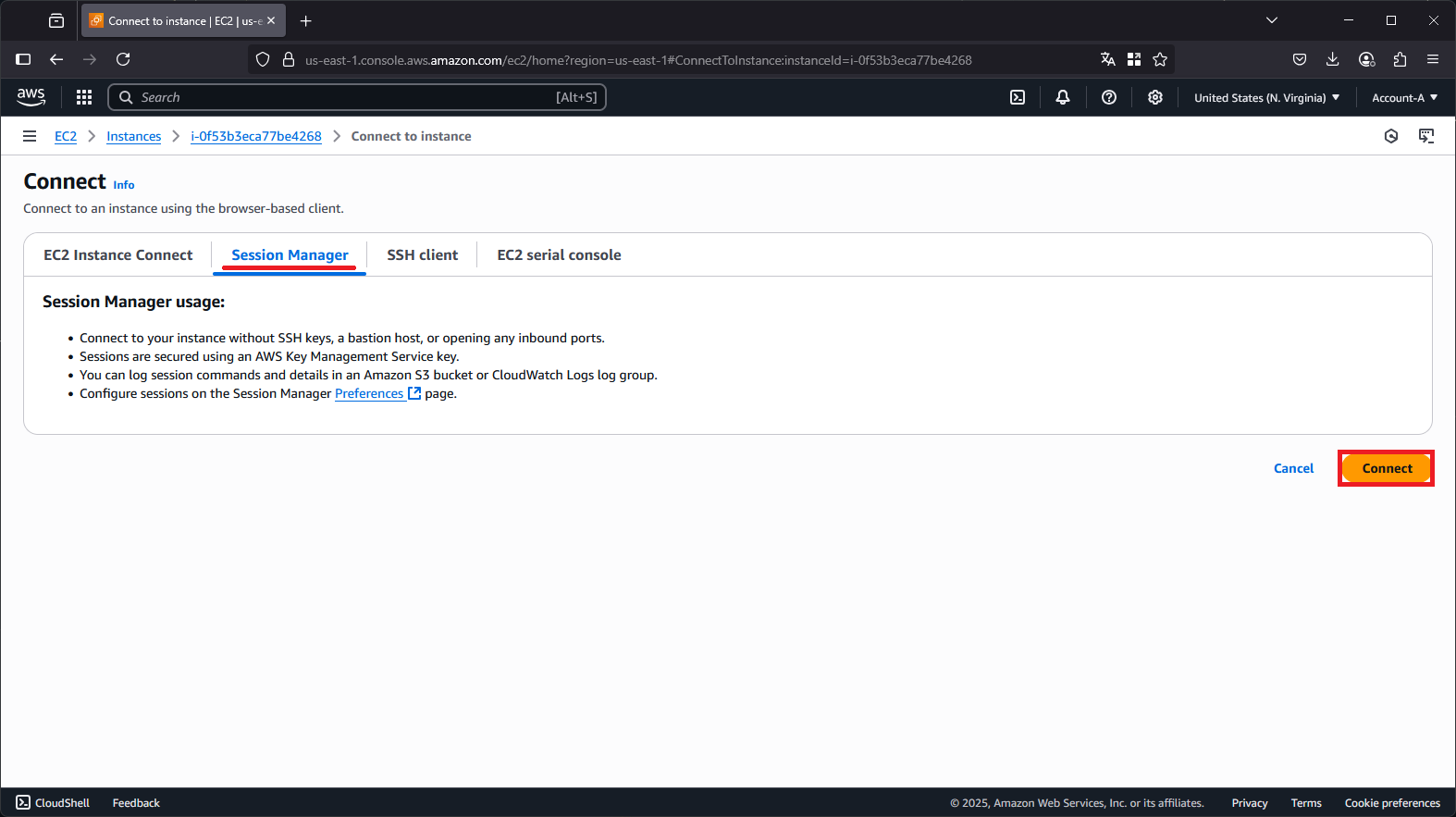Switch to the SSH client tab
Image resolution: width=1456 pixels, height=817 pixels.
(x=422, y=255)
